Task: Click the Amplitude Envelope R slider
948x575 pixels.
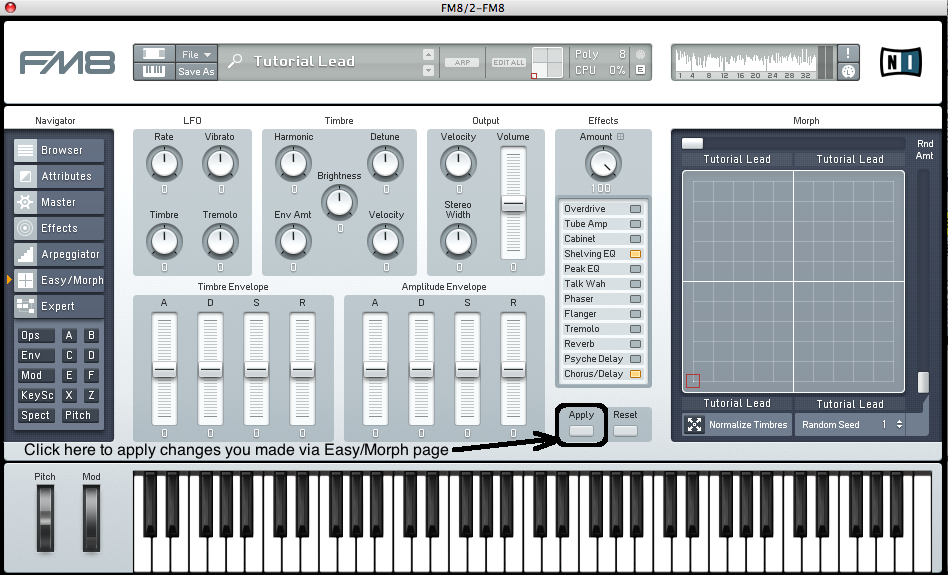Action: pyautogui.click(x=513, y=369)
